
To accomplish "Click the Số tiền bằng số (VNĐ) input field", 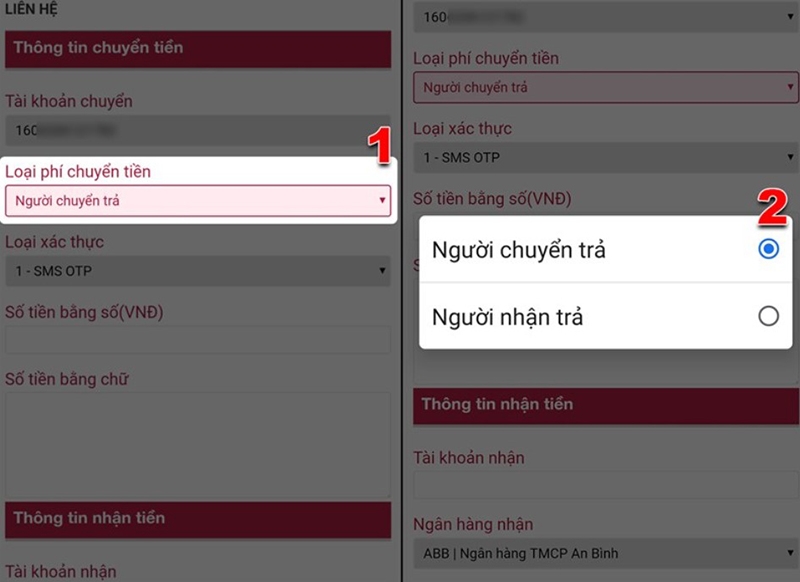I will point(196,340).
